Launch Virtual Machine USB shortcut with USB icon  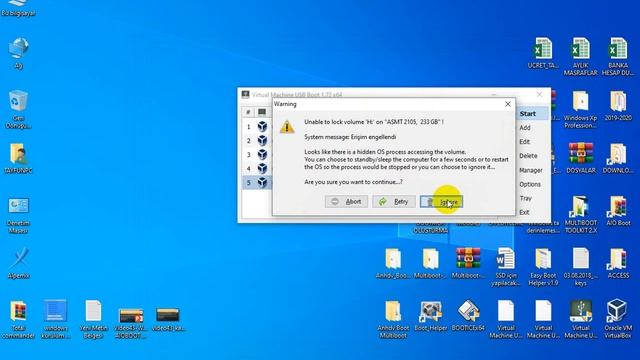coord(580,320)
